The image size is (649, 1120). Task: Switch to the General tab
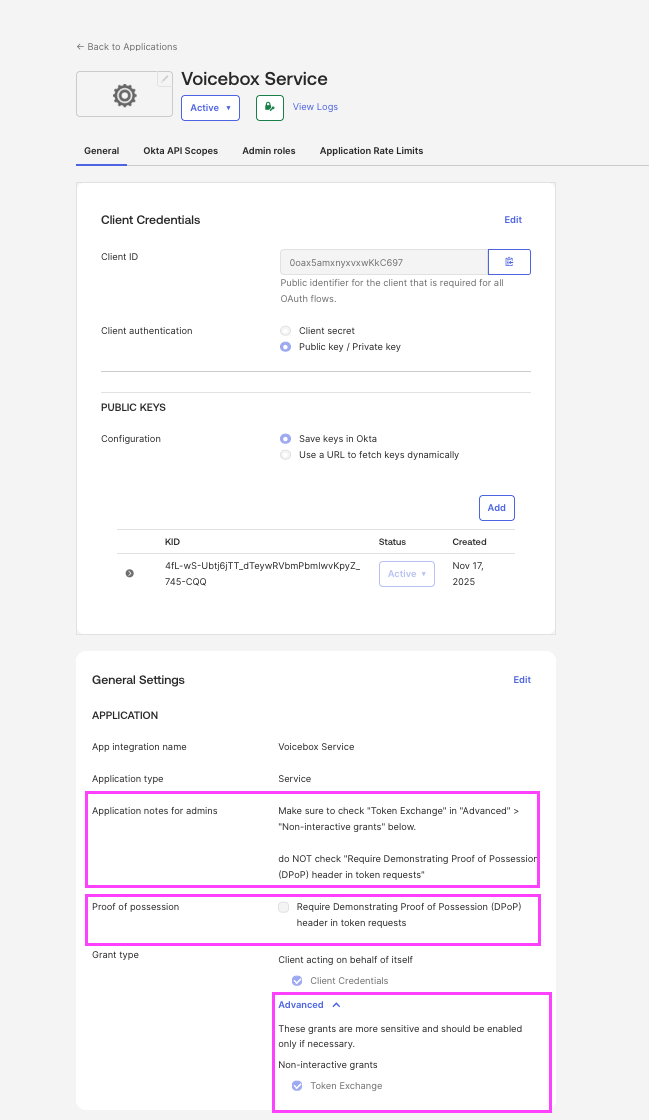(x=101, y=151)
